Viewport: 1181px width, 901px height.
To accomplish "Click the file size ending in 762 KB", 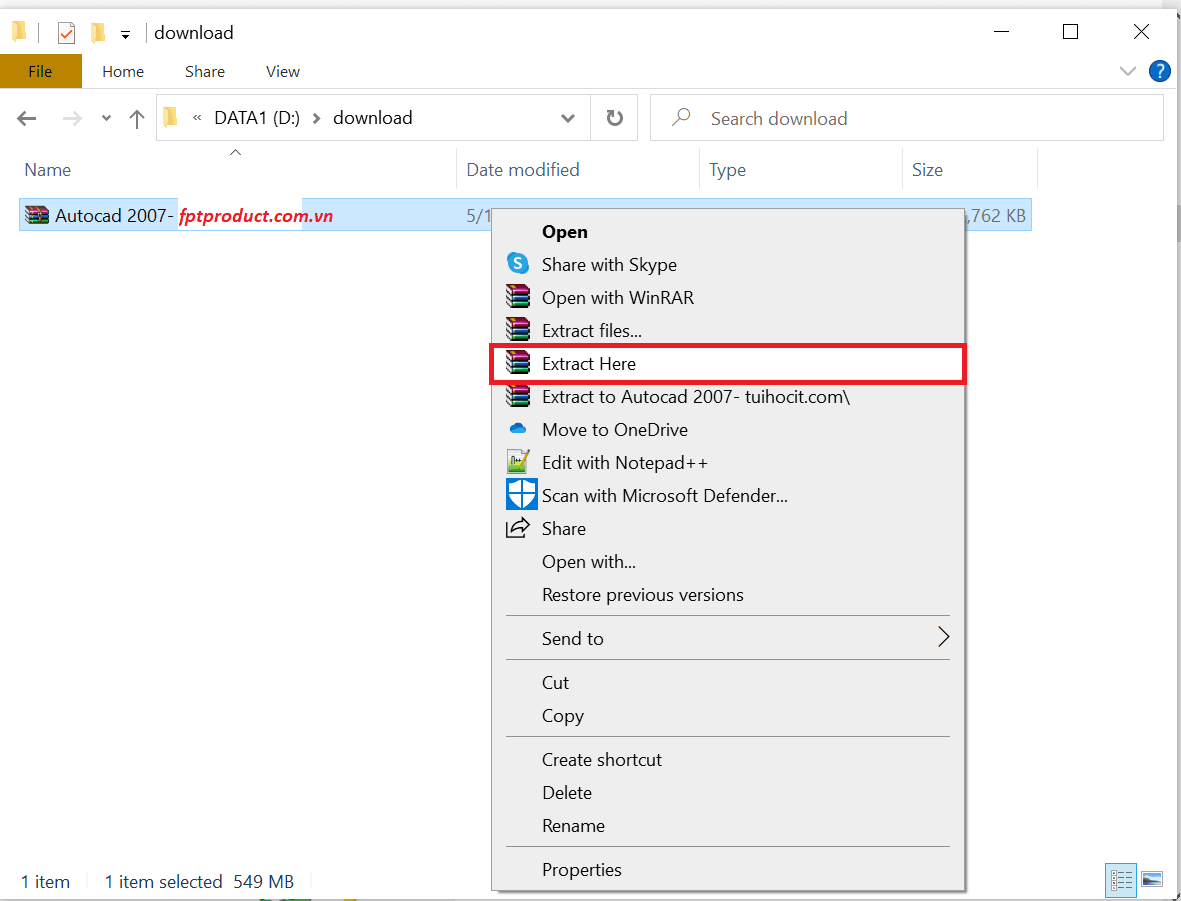I will [996, 216].
